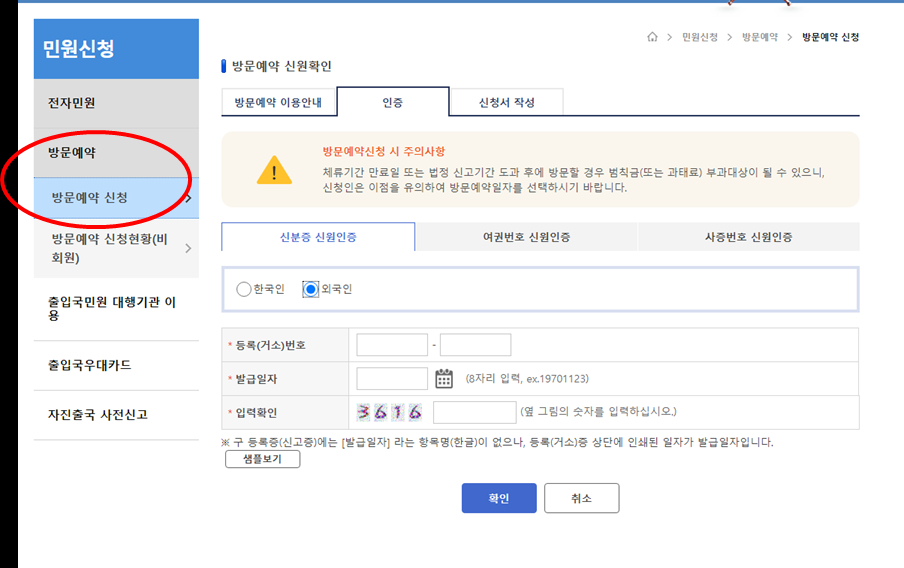This screenshot has width=904, height=568.
Task: Click the 발급일자 date input field
Action: coord(392,379)
